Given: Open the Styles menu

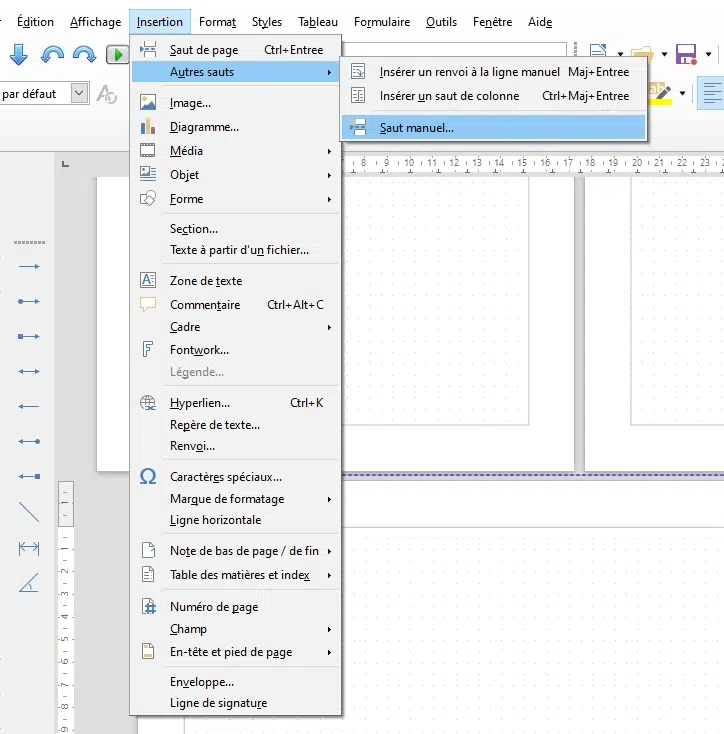Looking at the screenshot, I should pyautogui.click(x=267, y=22).
